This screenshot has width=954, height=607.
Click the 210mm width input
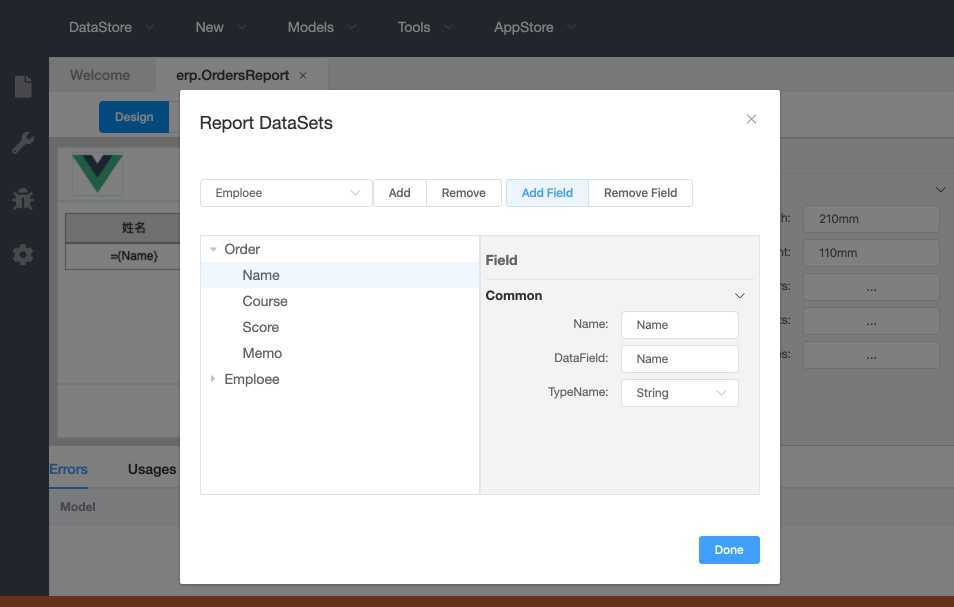[871, 219]
